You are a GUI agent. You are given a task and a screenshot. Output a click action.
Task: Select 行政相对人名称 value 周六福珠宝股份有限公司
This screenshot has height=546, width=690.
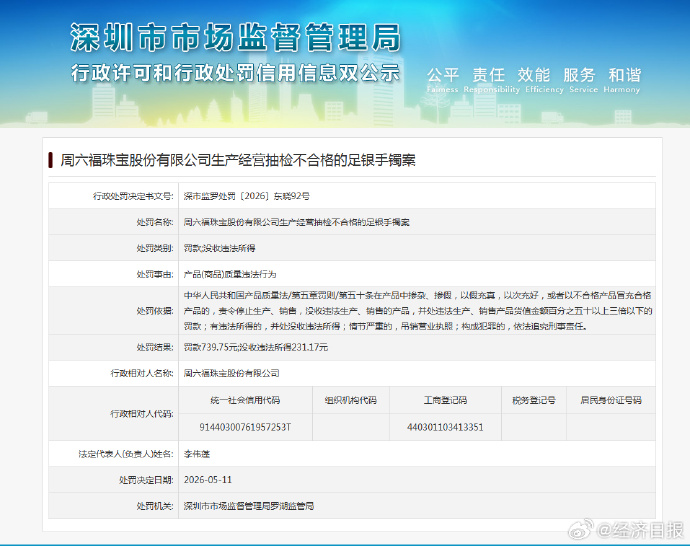pyautogui.click(x=231, y=373)
